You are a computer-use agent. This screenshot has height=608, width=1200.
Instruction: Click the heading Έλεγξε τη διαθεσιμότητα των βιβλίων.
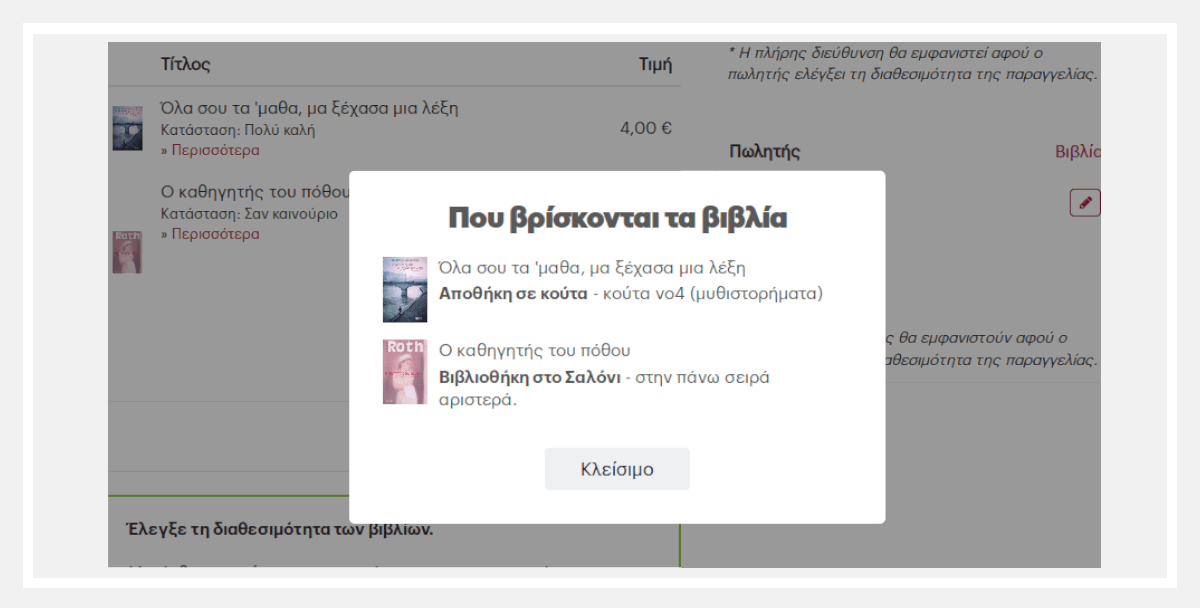click(279, 529)
